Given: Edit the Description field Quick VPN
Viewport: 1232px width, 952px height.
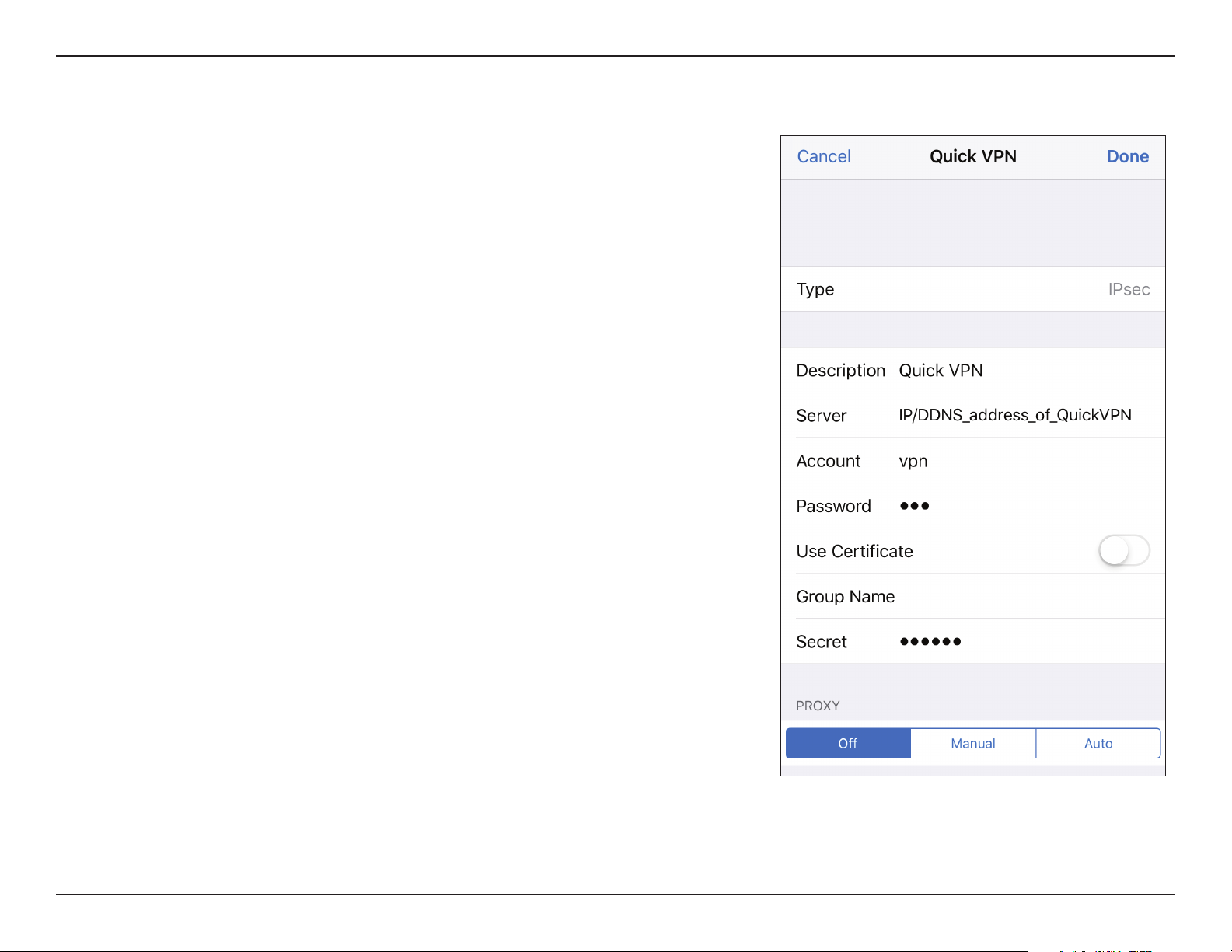Looking at the screenshot, I should pos(973,370).
